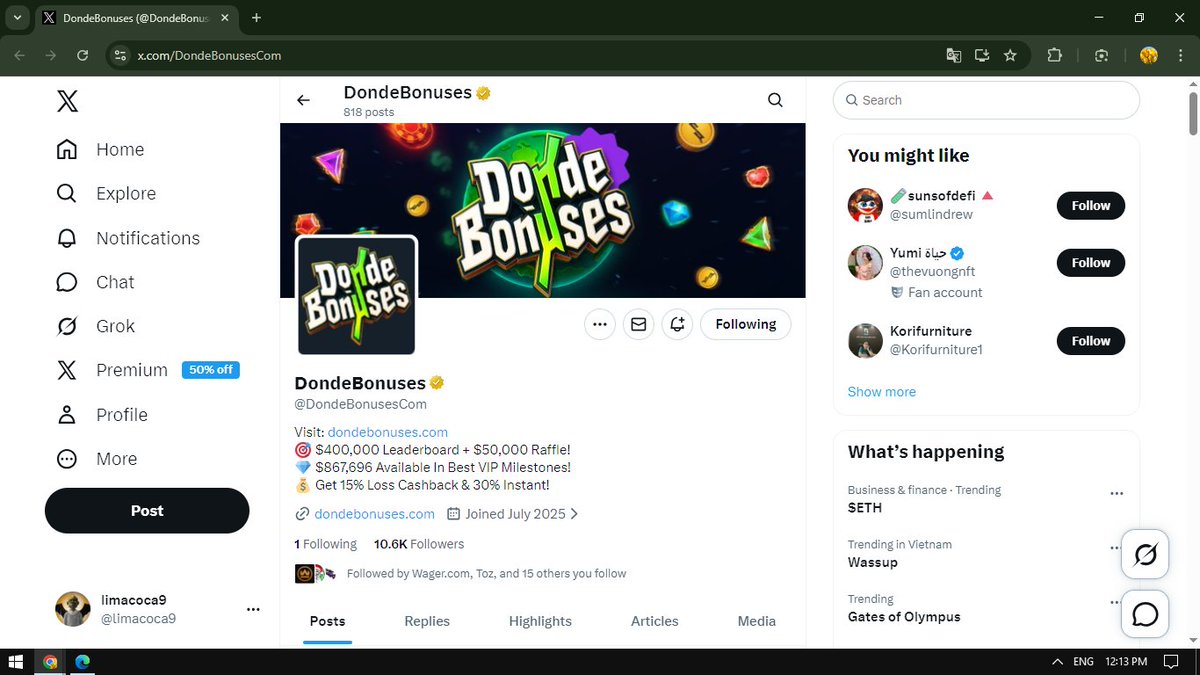The image size is (1200, 675).
Task: Click the back arrow beside DondeBonuses
Action: coord(303,100)
